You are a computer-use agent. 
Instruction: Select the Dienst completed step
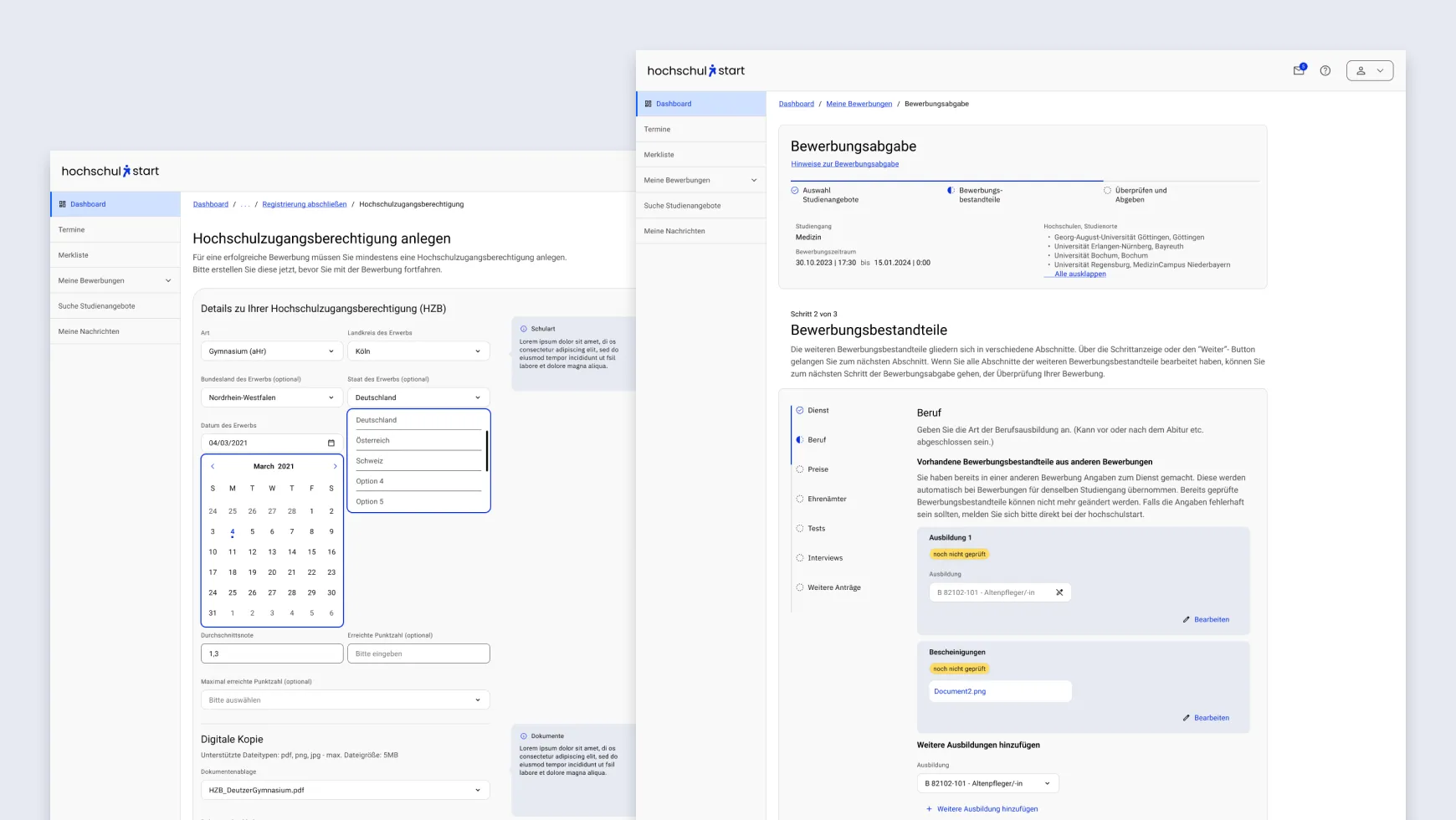click(x=818, y=410)
